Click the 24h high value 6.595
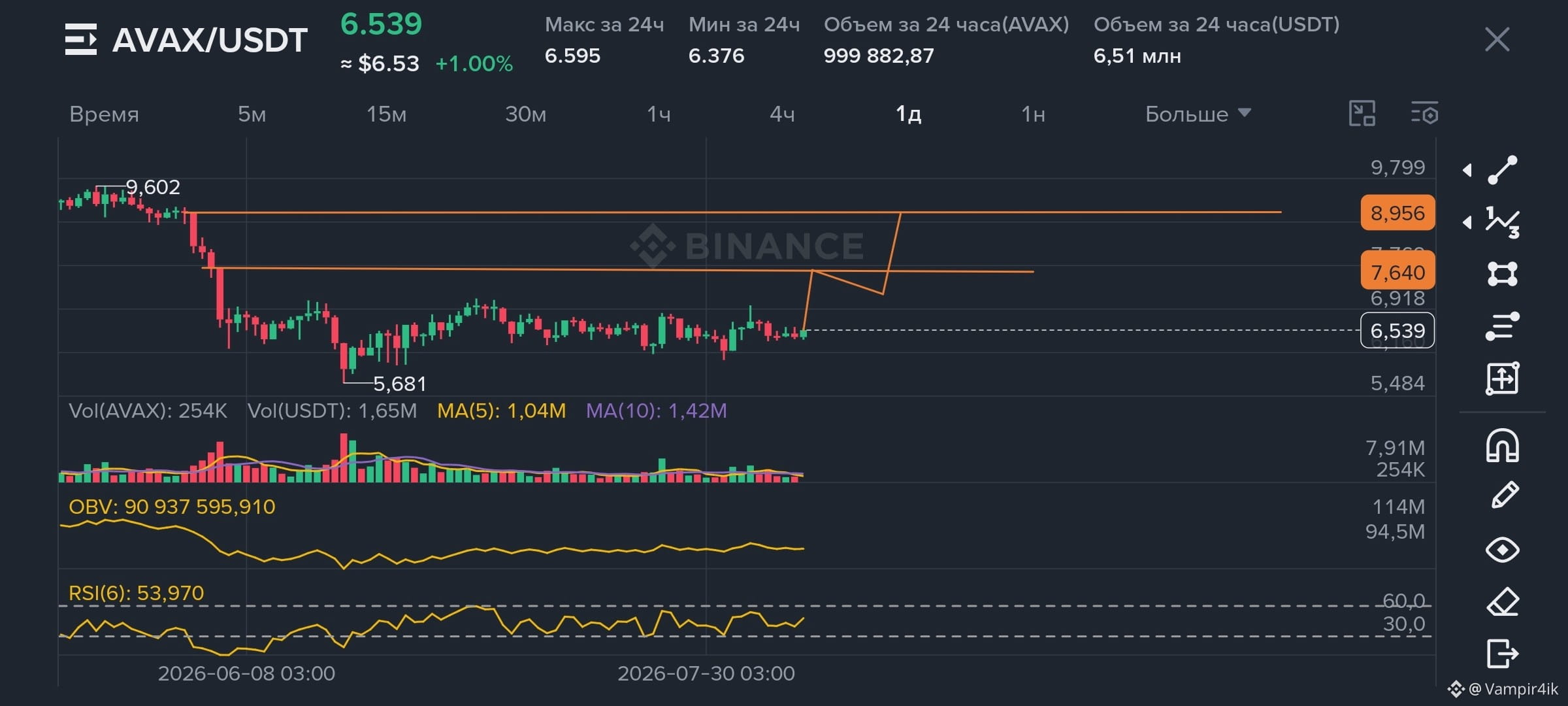The height and width of the screenshot is (706, 1568). click(572, 56)
